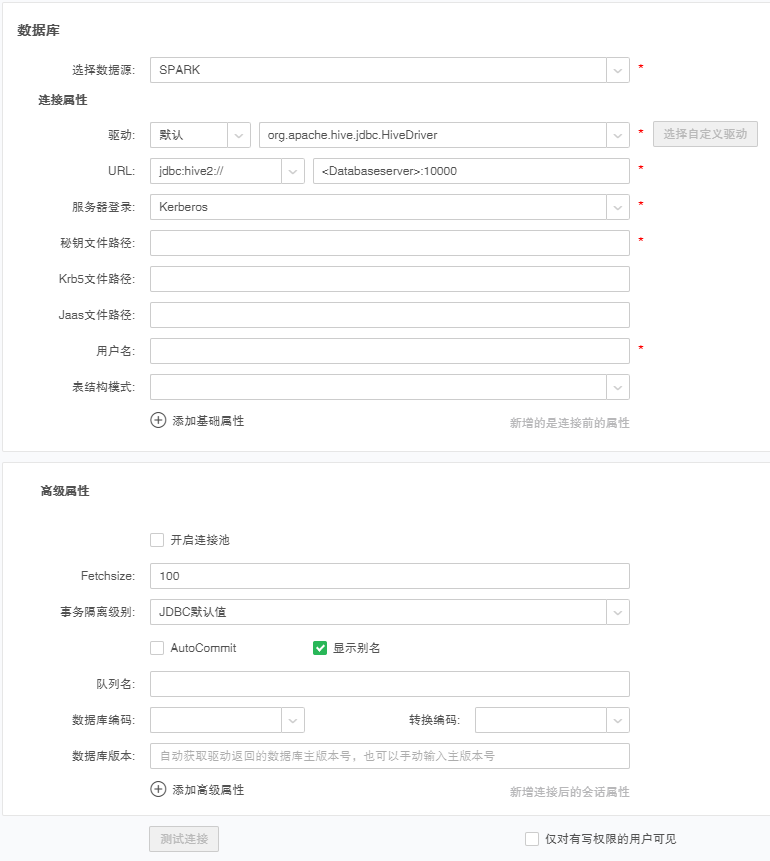This screenshot has width=770, height=861.
Task: Open the 服务器登录 Kerberos dropdown
Action: tap(618, 207)
